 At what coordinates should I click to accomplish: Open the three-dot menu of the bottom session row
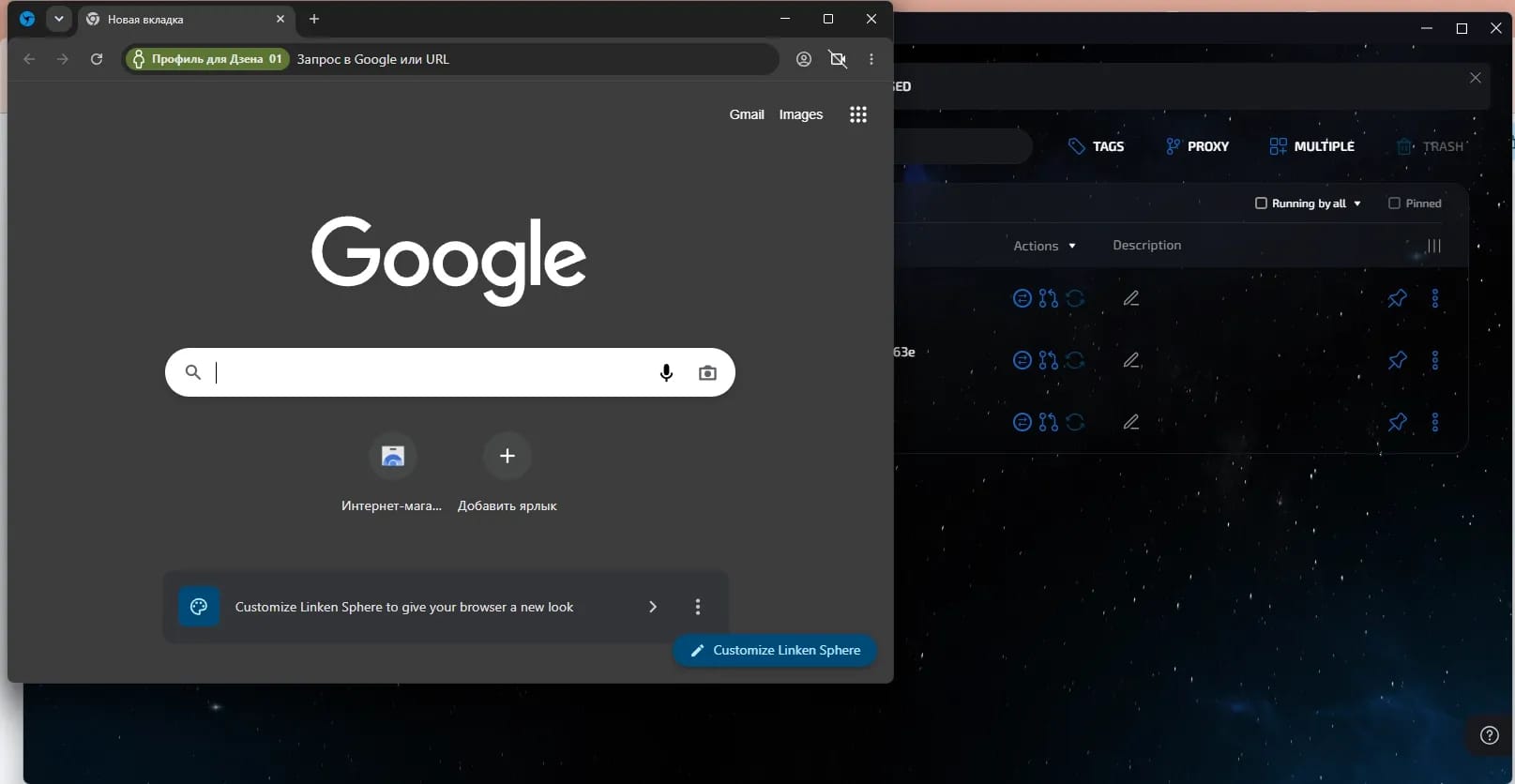[x=1435, y=422]
